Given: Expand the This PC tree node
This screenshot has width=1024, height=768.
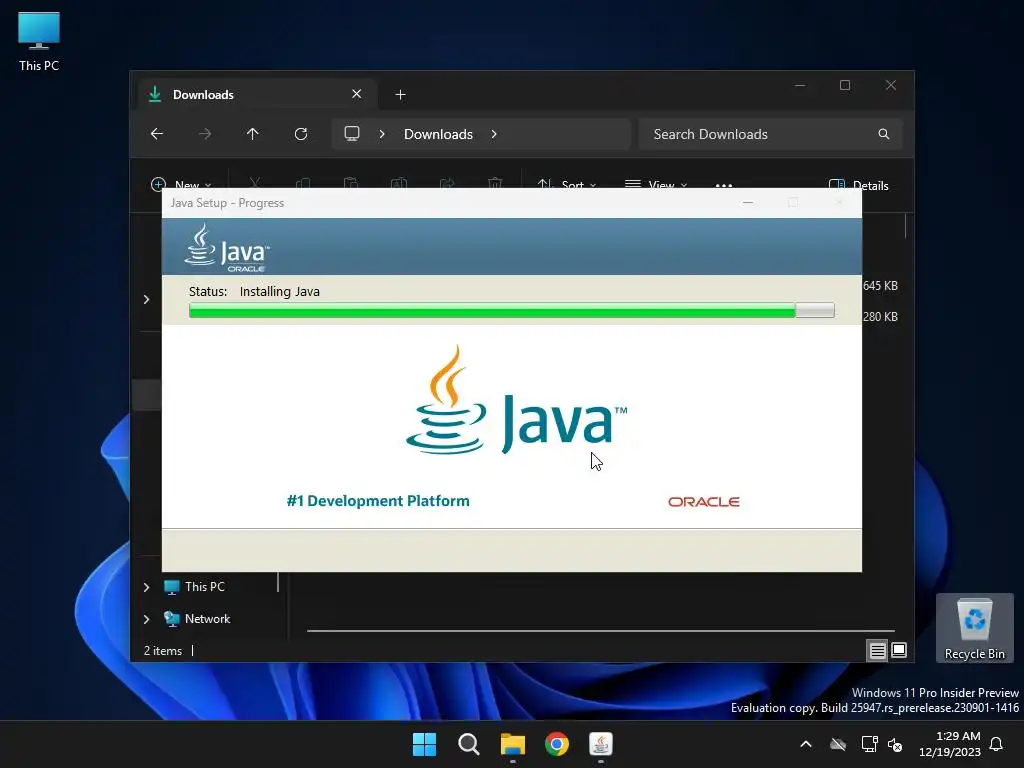Looking at the screenshot, I should pos(146,587).
